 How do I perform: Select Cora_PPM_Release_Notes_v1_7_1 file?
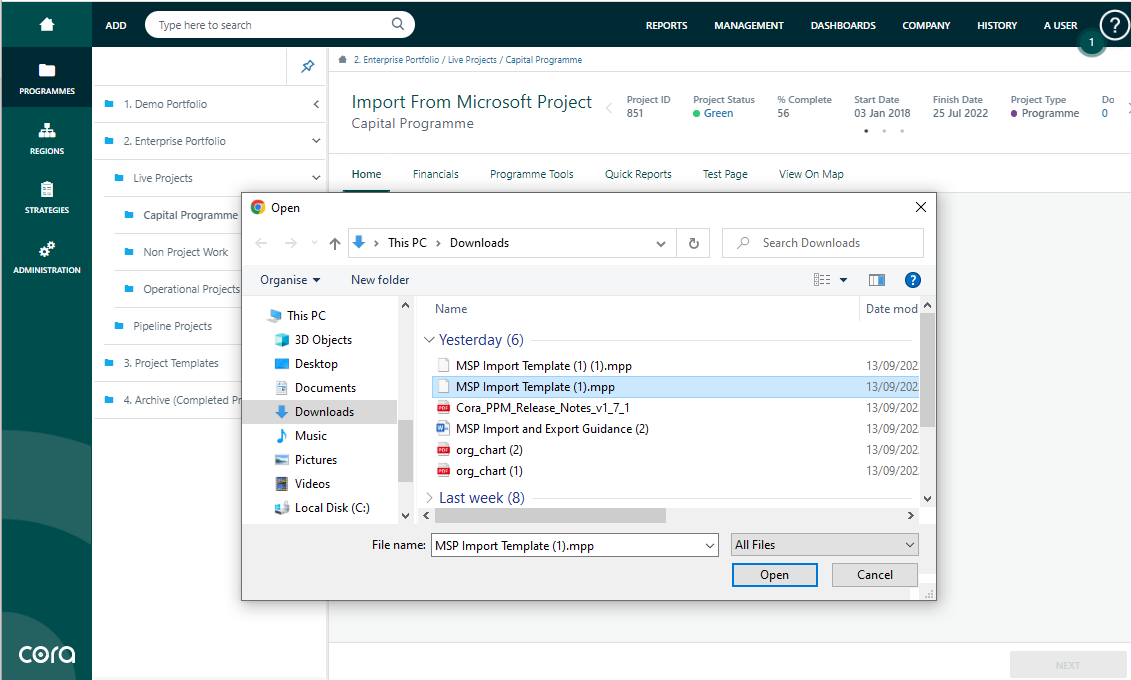pyautogui.click(x=542, y=408)
